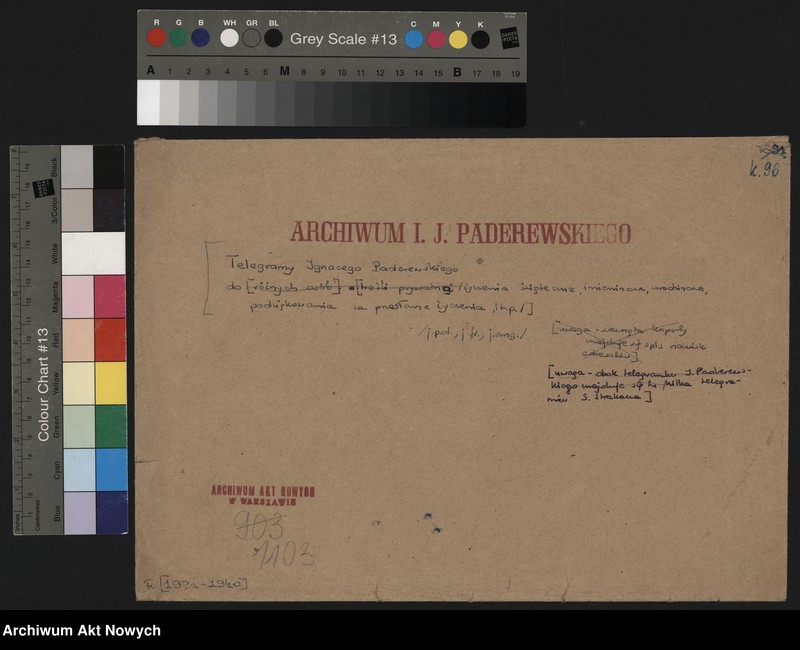Pick the saturated Red patch on the Colour Chart
Image resolution: width=800 pixels, height=650 pixels.
click(110, 340)
